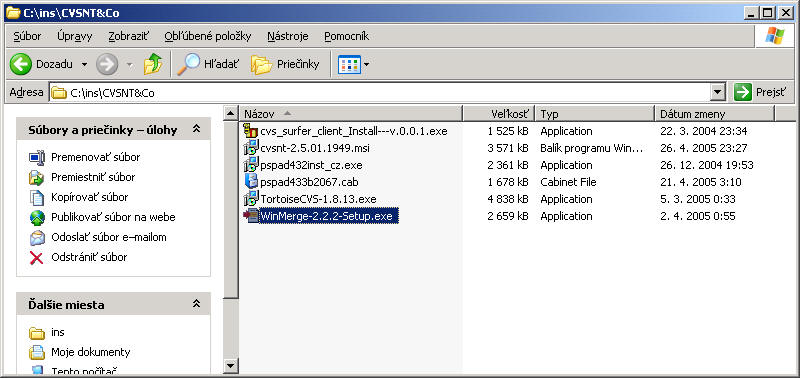Screen dimensions: 800x378
Task: Open the Dozadu history dropdown arrow
Action: click(84, 65)
